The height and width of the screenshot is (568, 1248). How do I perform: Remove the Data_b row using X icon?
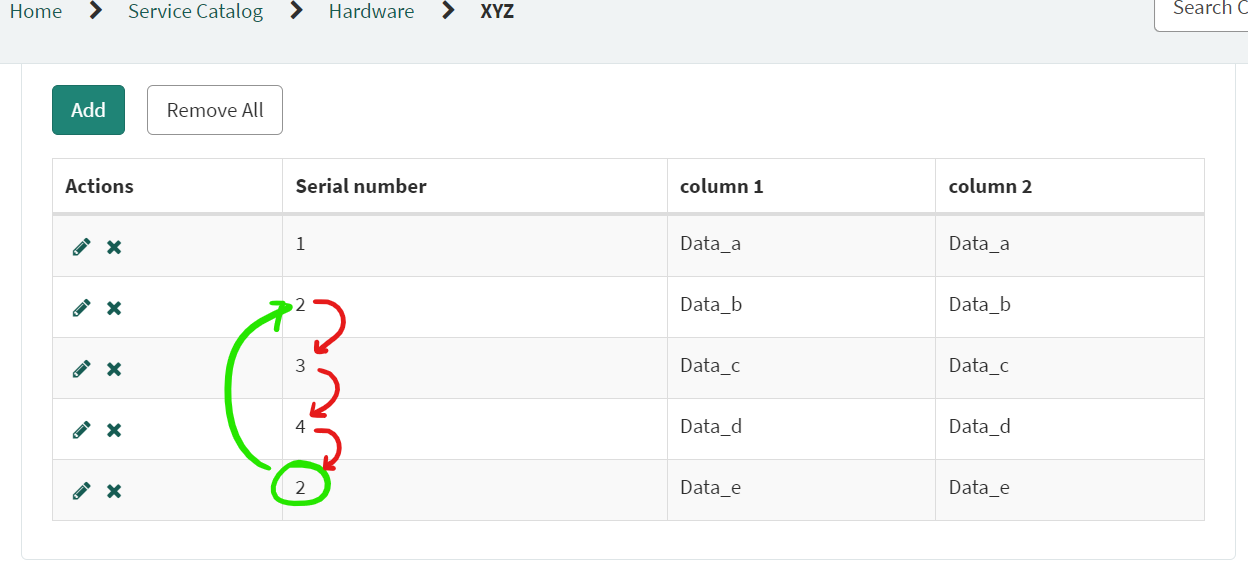[114, 308]
